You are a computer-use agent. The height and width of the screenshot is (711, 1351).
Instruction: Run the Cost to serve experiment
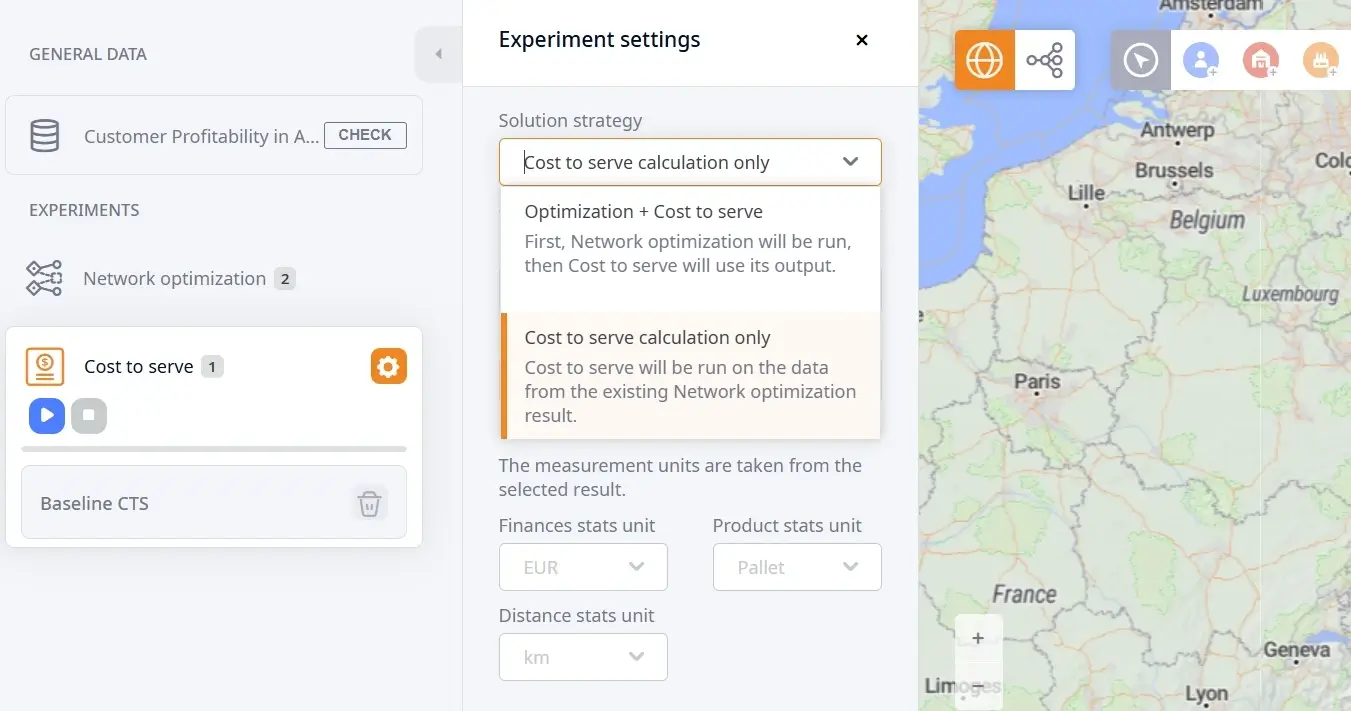click(x=47, y=415)
